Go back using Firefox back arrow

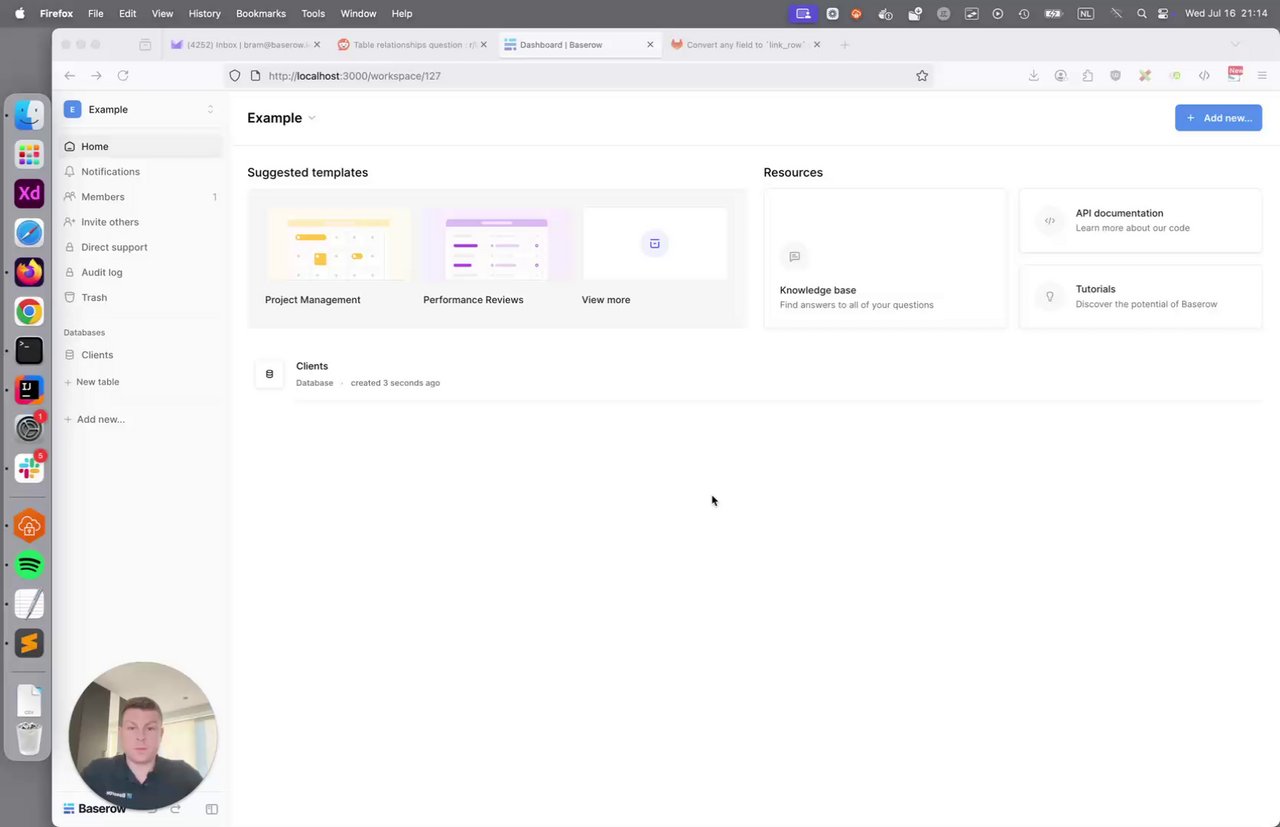point(69,75)
